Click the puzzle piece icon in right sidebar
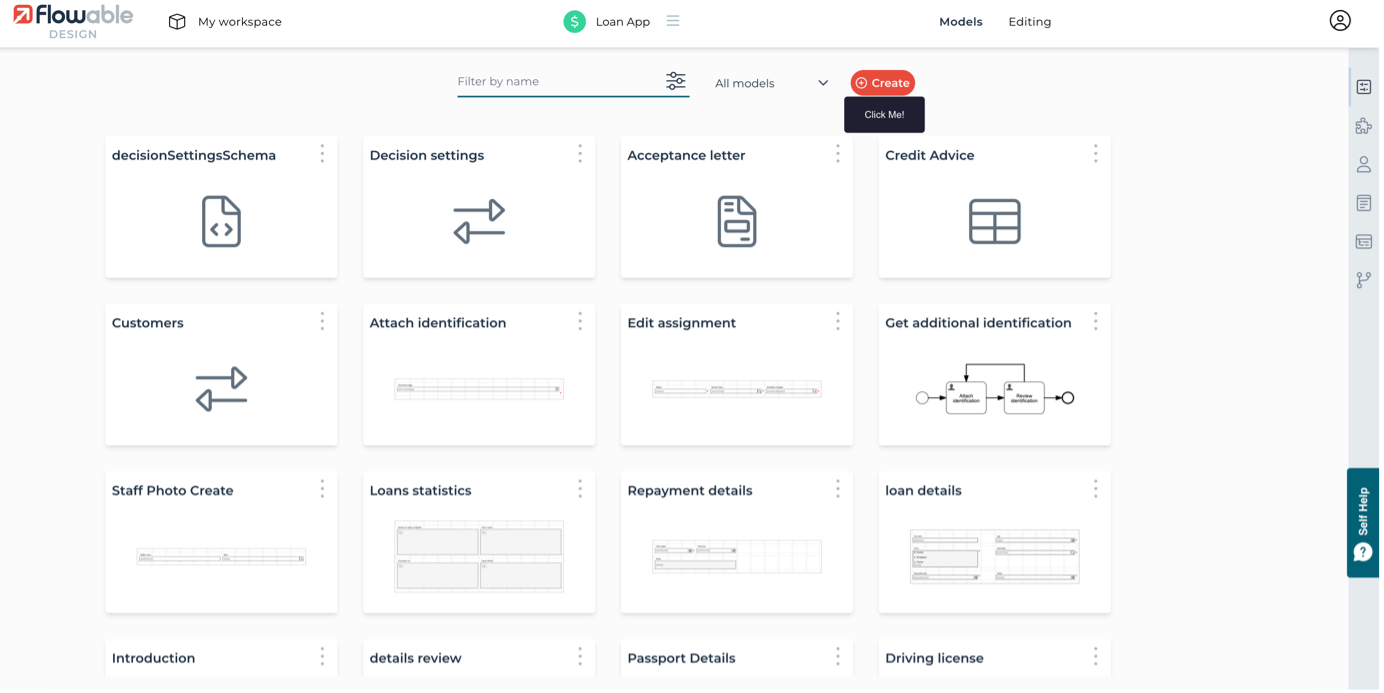The height and width of the screenshot is (693, 1384). coord(1363,125)
